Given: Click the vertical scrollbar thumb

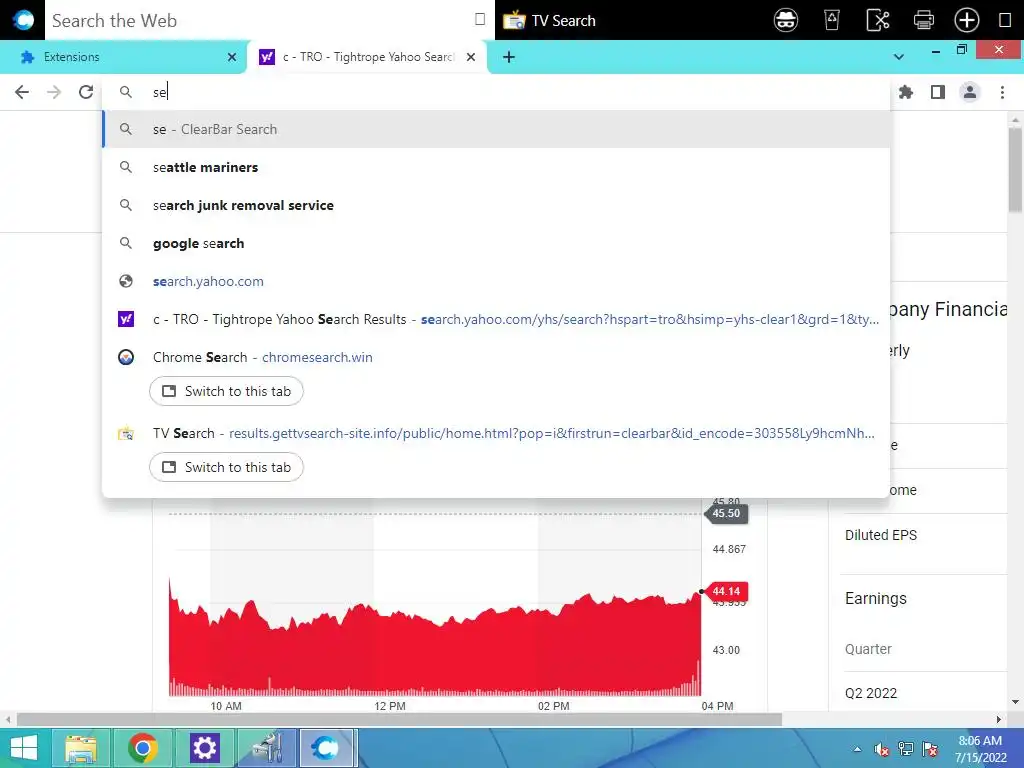Looking at the screenshot, I should [1015, 170].
